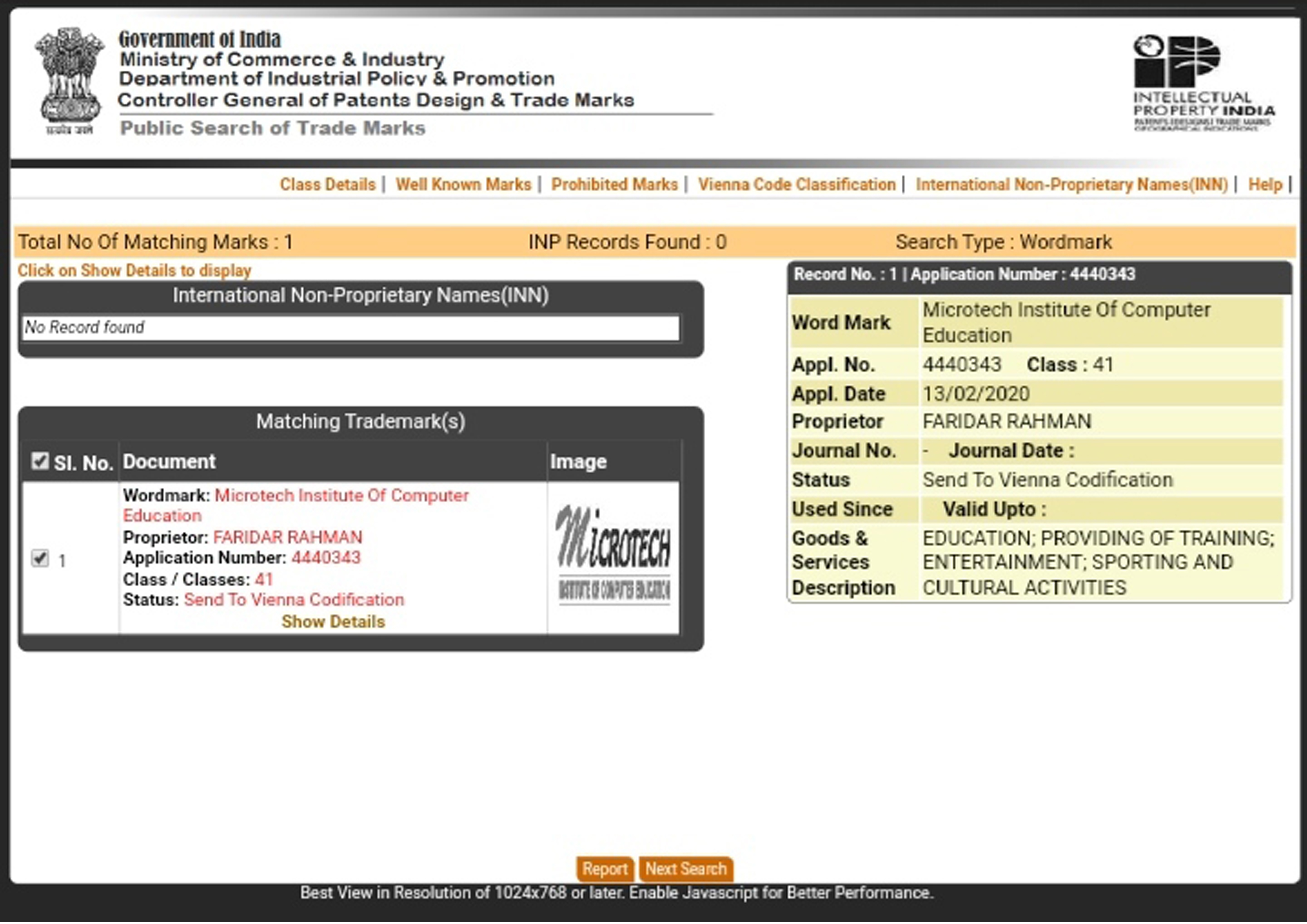Click Show Details for Microtech record

tap(333, 622)
